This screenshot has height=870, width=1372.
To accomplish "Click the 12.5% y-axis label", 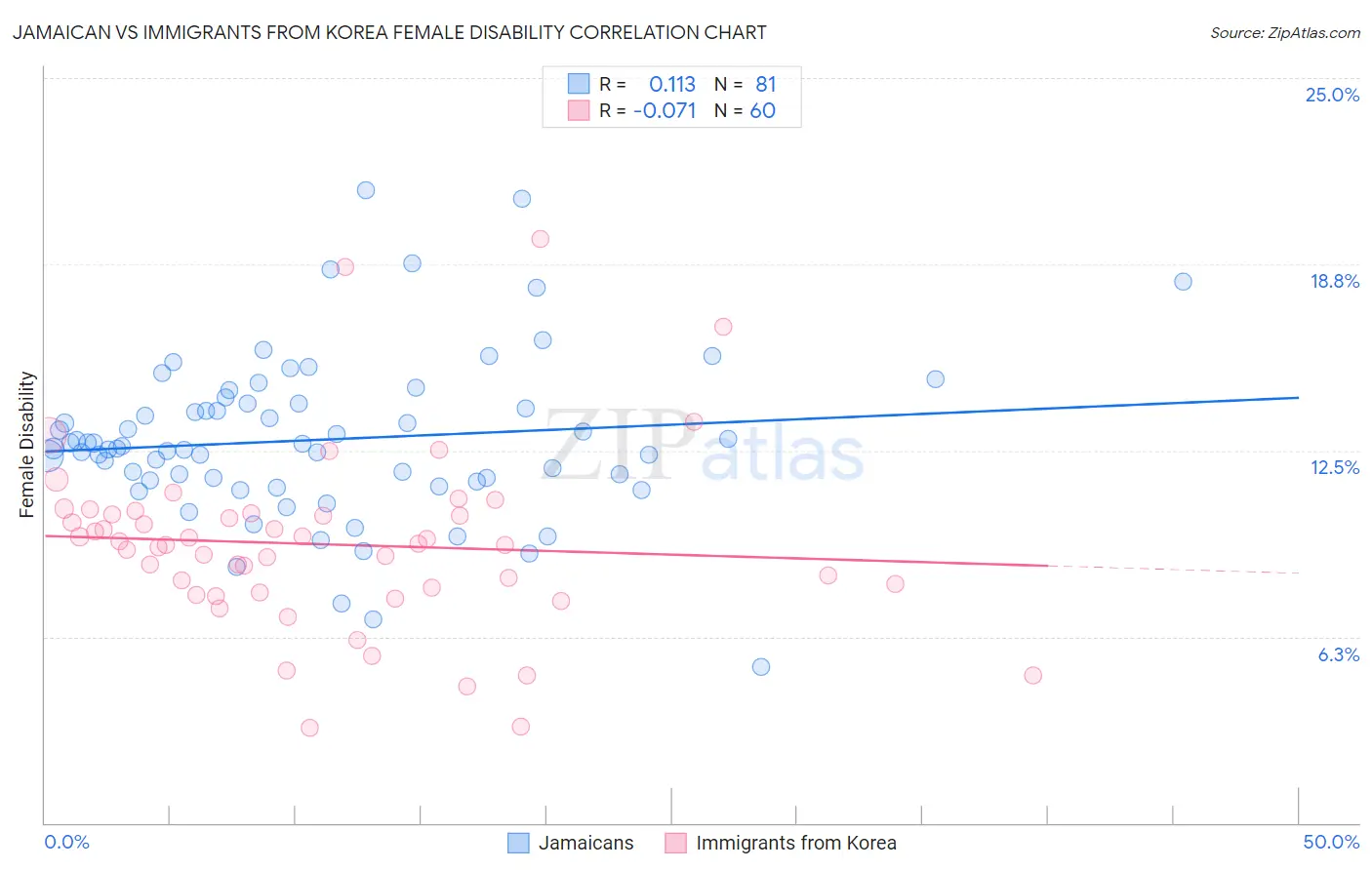I will click(x=1334, y=467).
